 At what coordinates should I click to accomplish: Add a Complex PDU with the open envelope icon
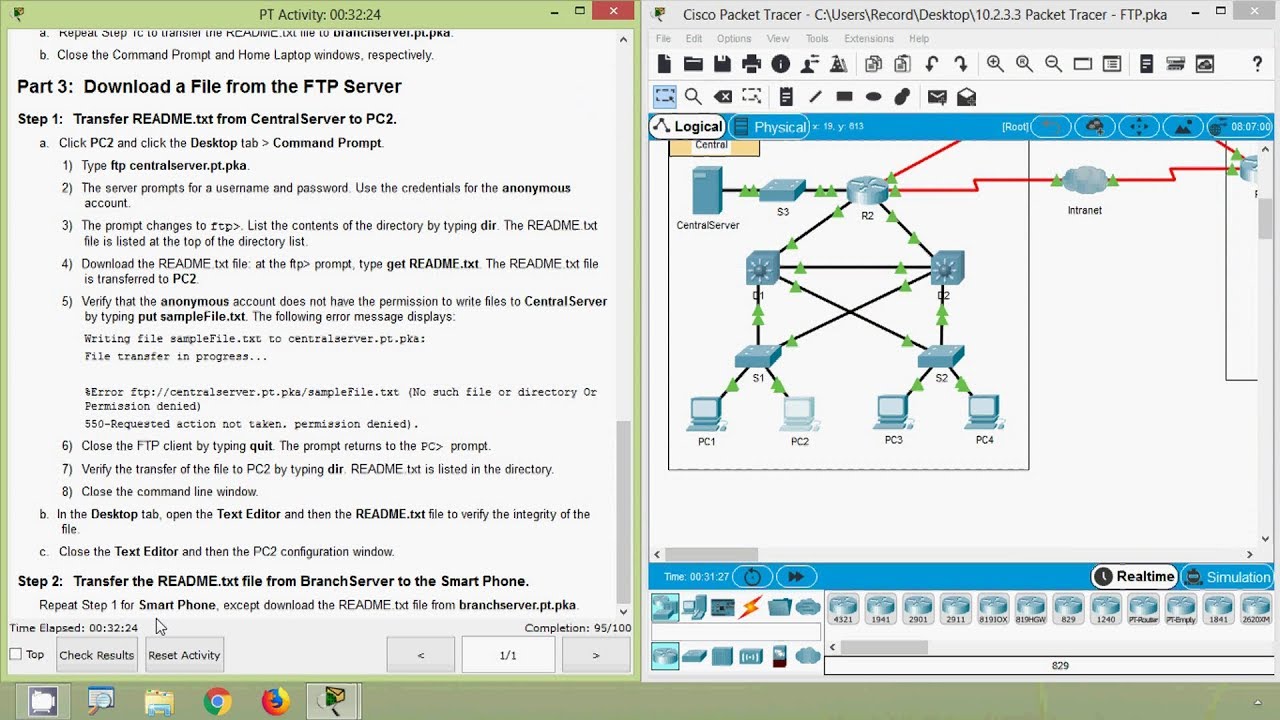click(x=966, y=97)
